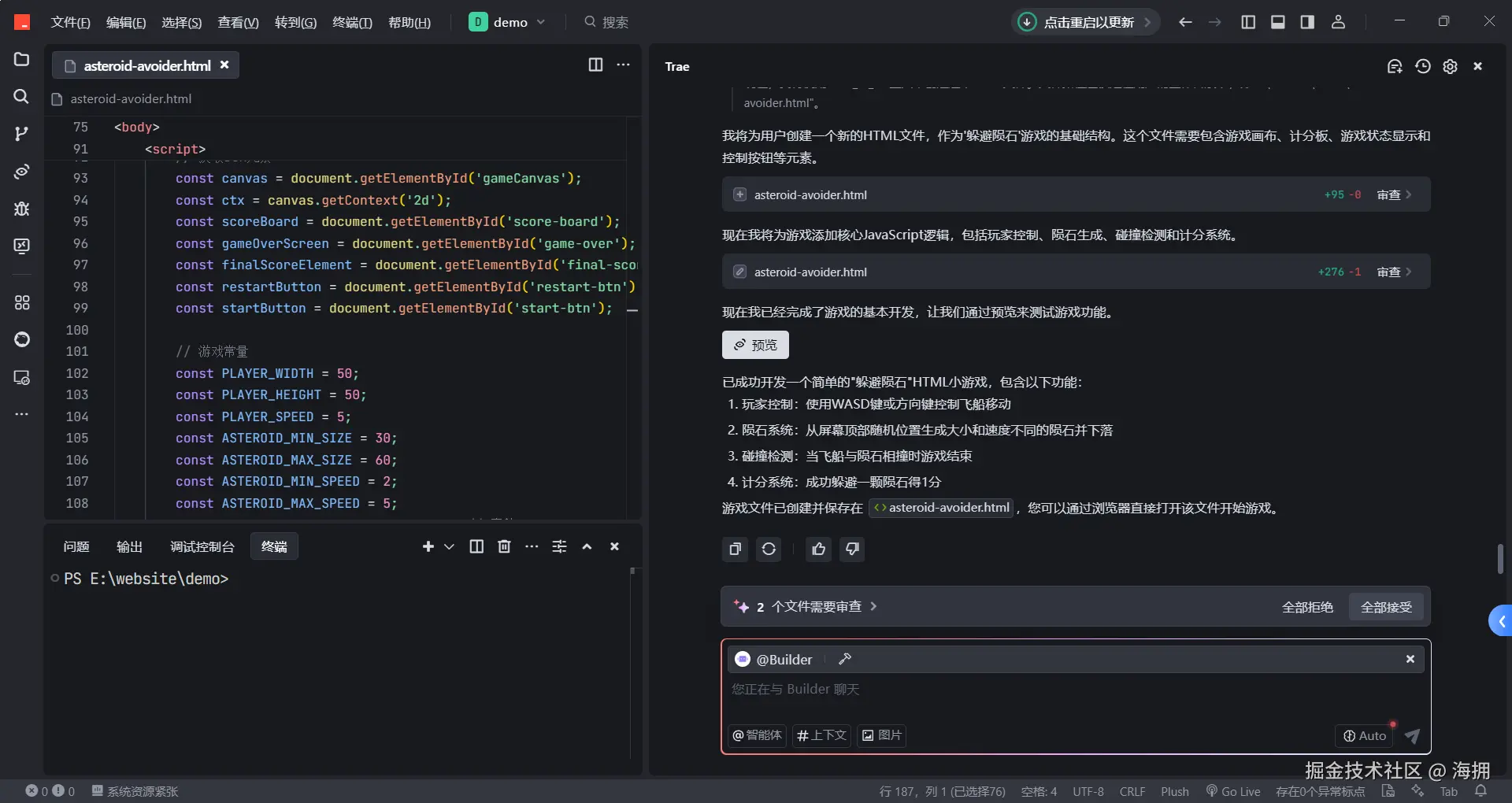Send the message to Builder
The height and width of the screenshot is (803, 1512).
(1412, 735)
